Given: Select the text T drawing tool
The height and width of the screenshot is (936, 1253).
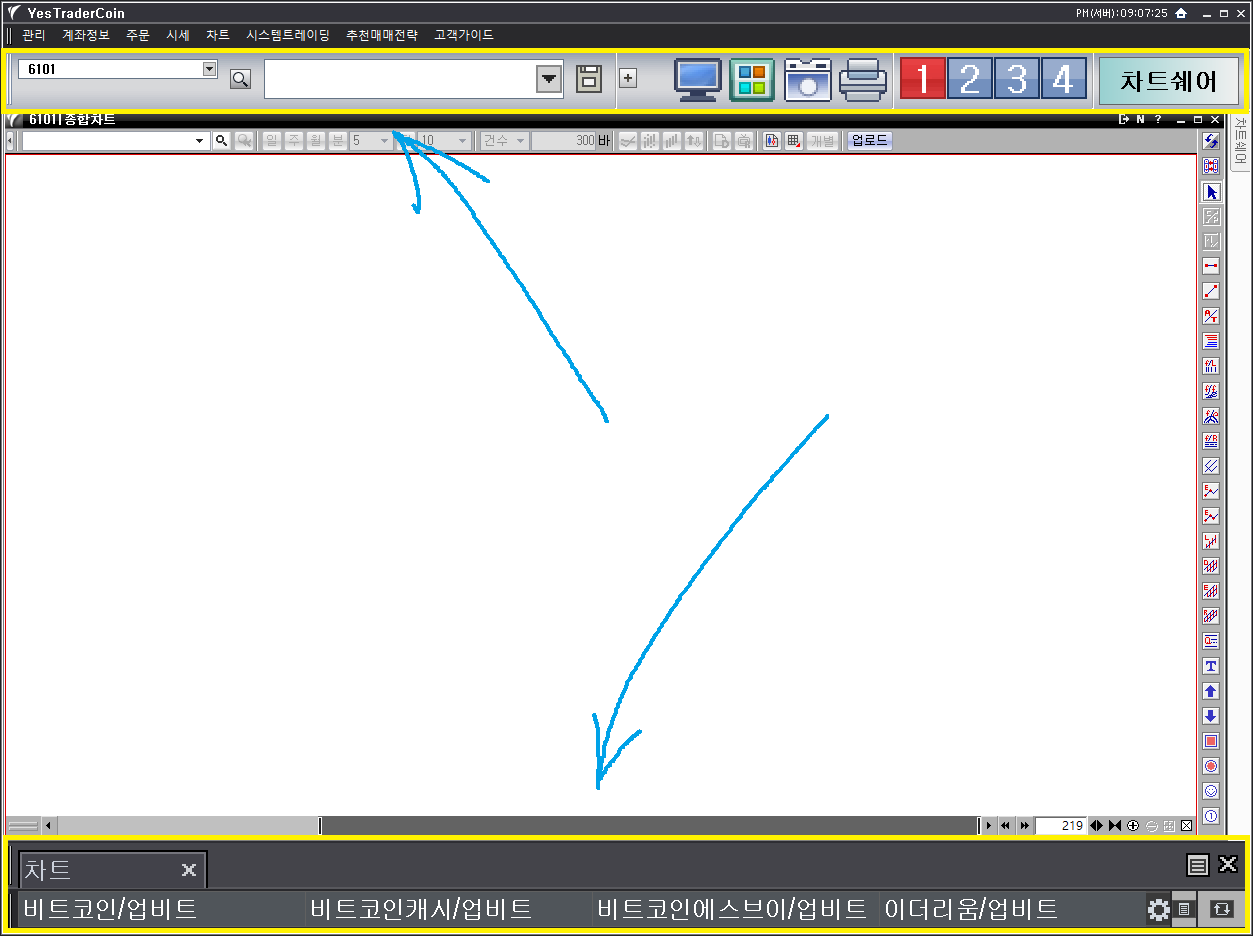Looking at the screenshot, I should click(1211, 667).
